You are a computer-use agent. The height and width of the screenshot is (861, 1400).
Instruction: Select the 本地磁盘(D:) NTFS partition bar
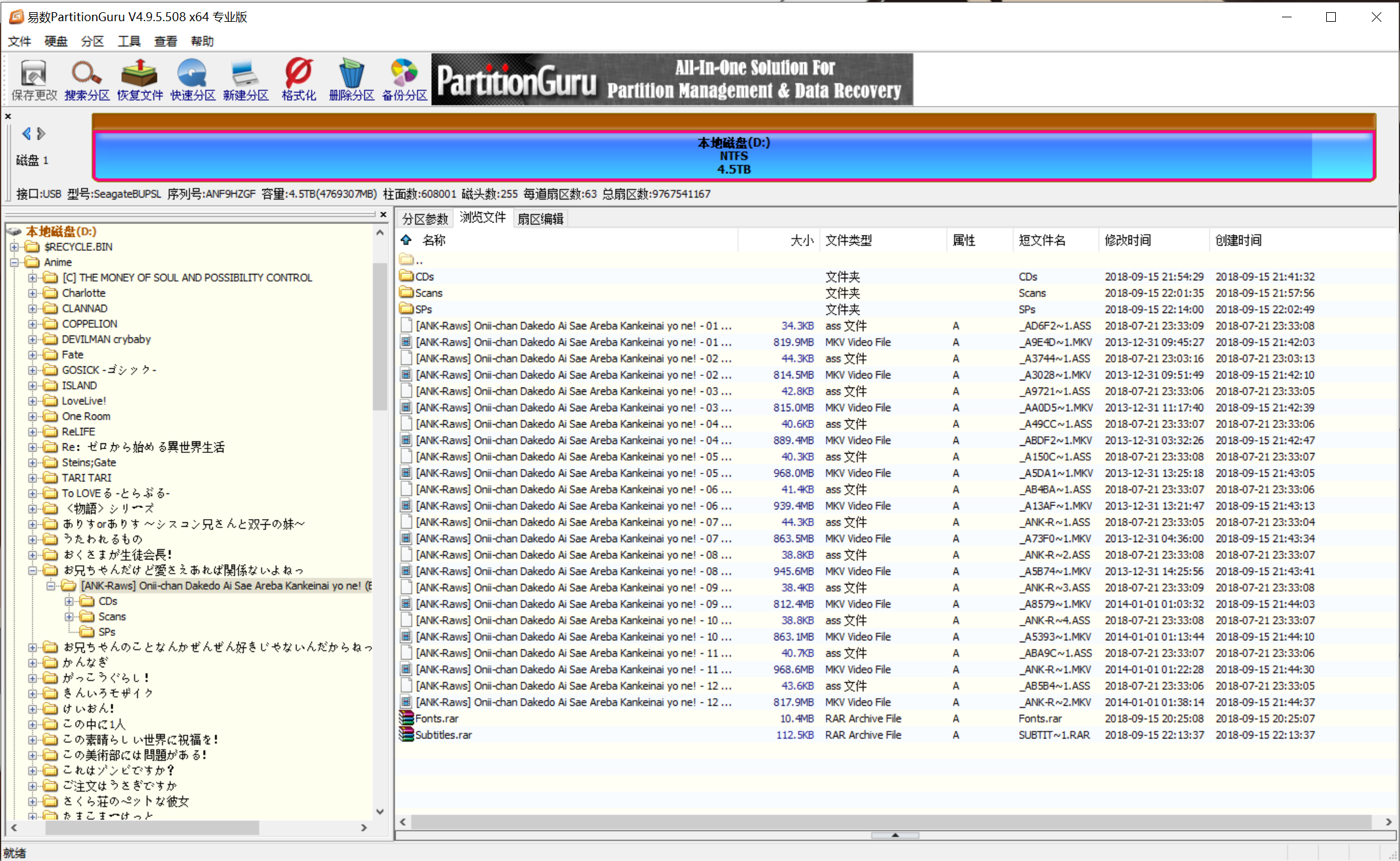coord(734,156)
